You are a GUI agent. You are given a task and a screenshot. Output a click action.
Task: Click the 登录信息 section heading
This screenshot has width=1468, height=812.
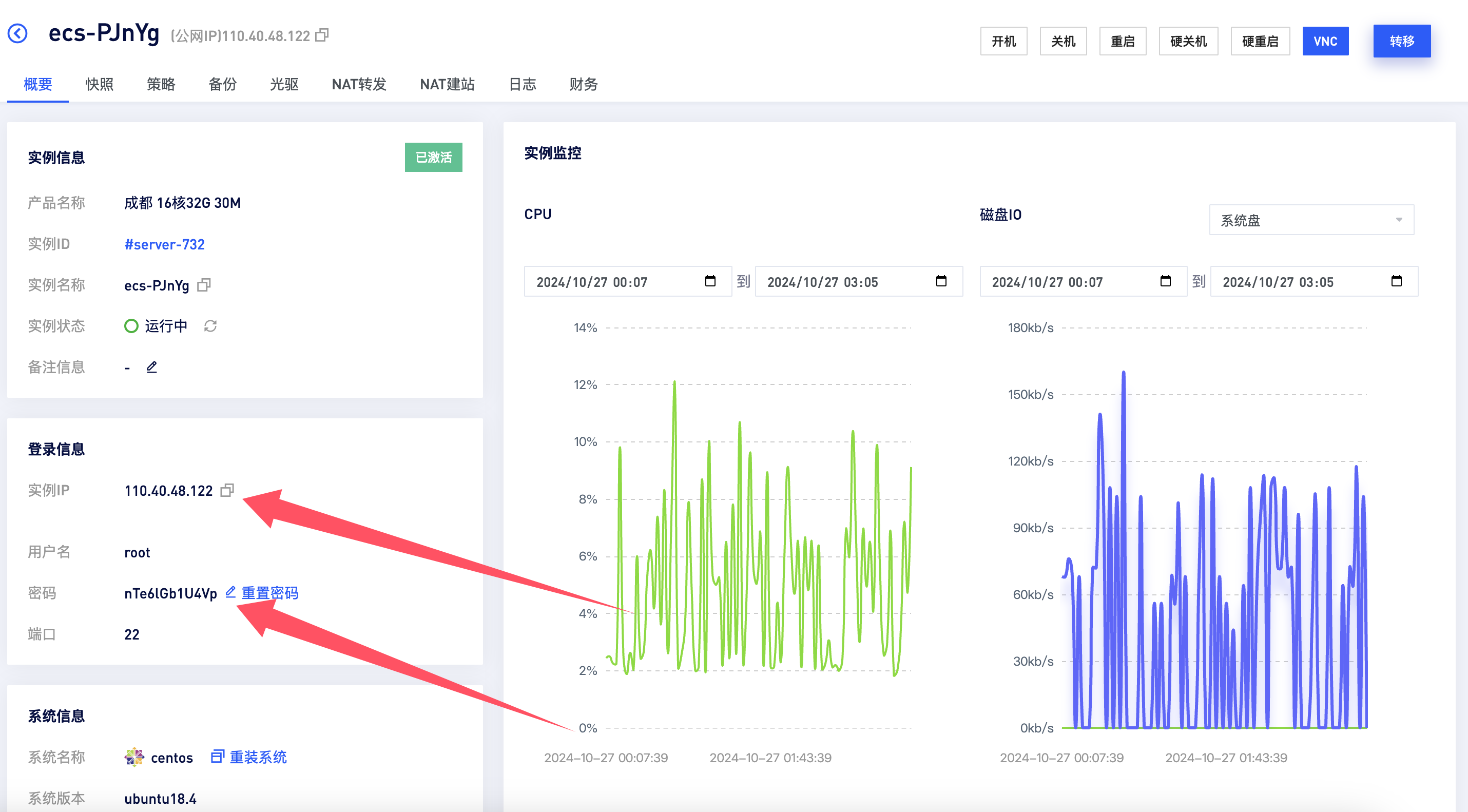(x=56, y=450)
